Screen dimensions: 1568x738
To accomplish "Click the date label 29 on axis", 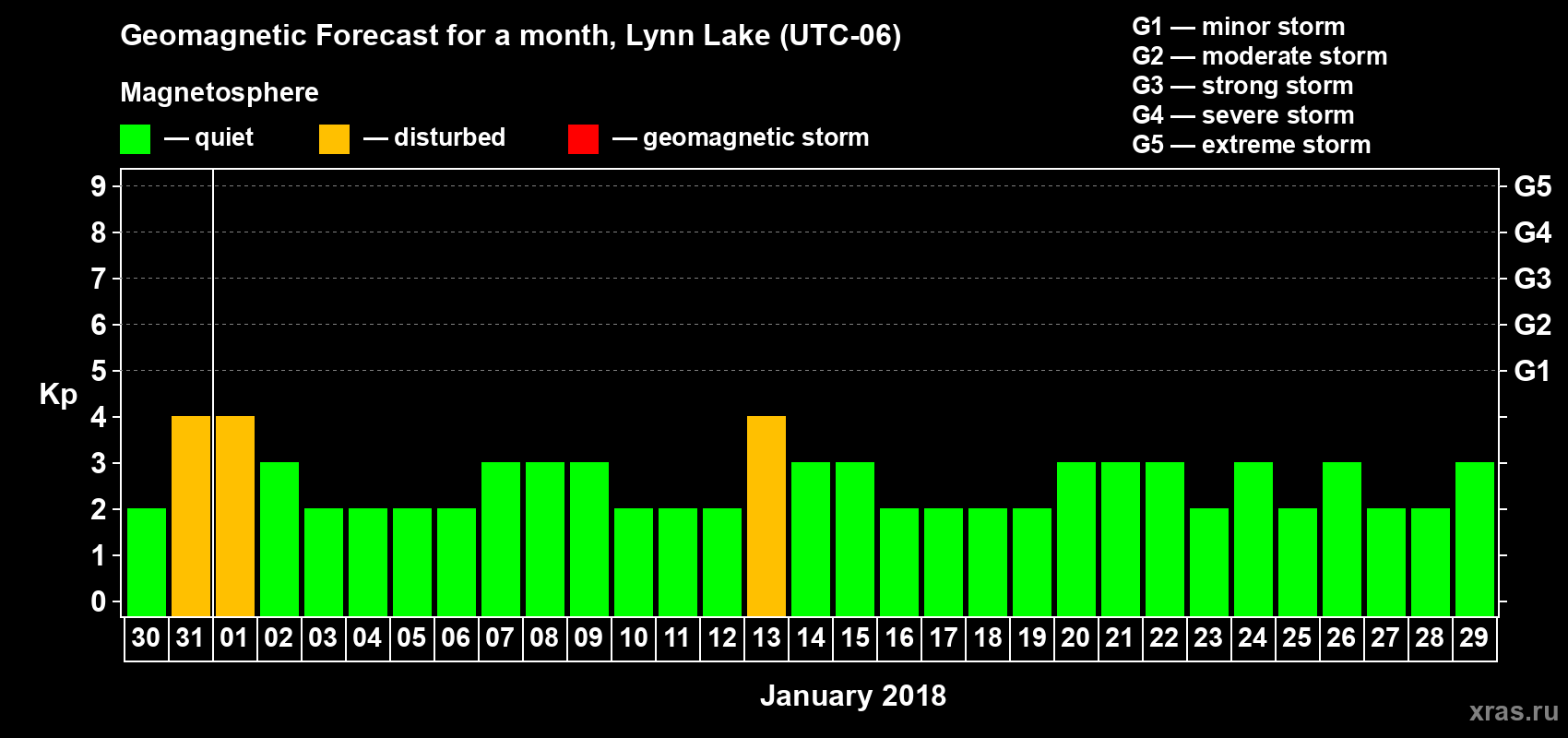I will click(1474, 638).
